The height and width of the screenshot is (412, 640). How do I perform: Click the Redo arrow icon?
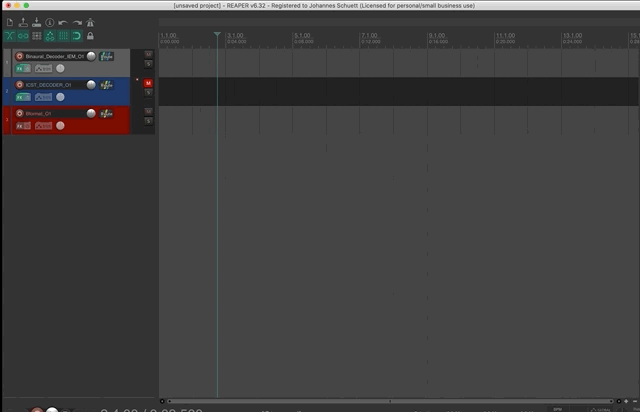click(77, 22)
